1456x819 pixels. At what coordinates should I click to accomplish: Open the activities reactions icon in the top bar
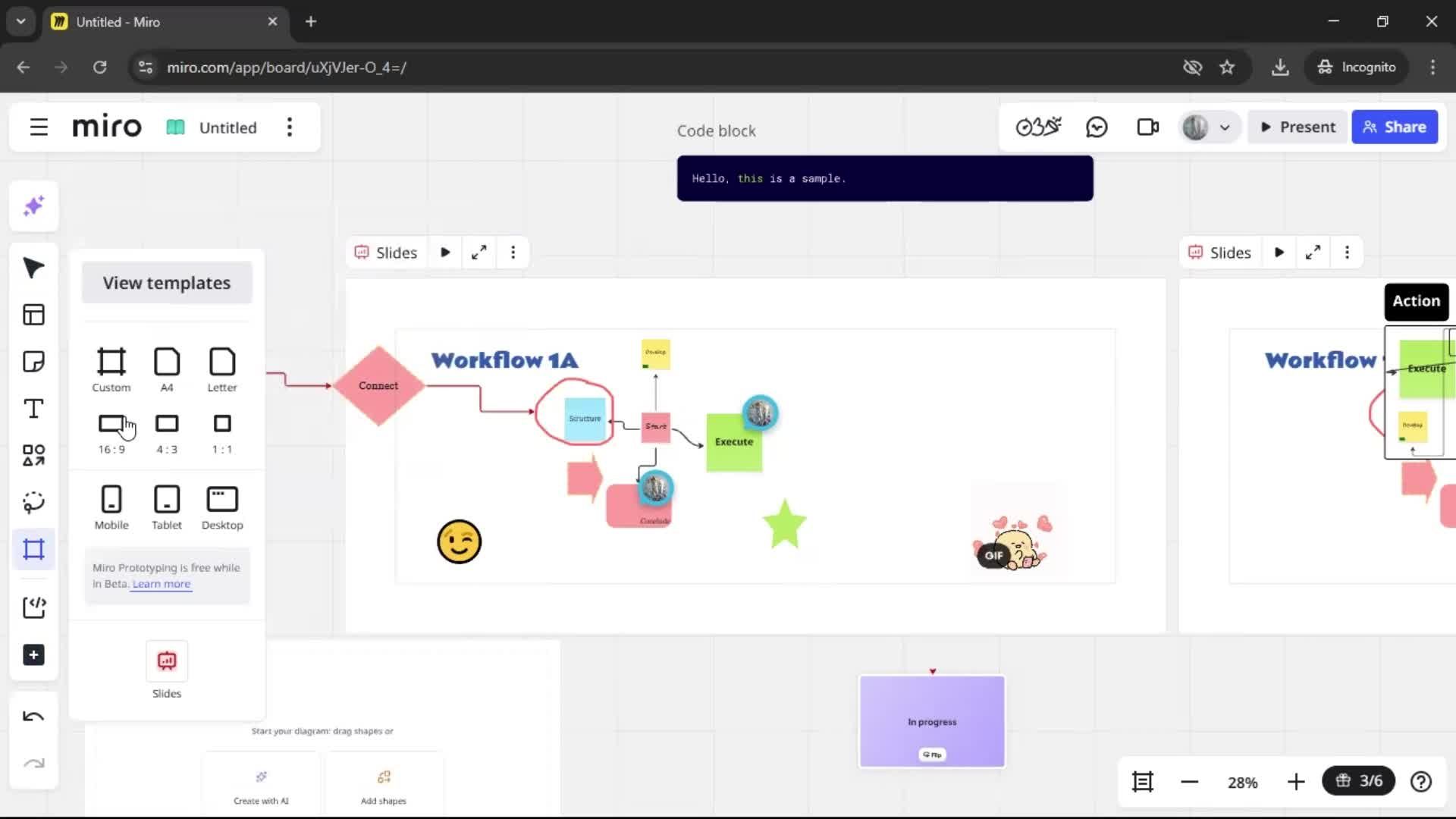pyautogui.click(x=1038, y=127)
